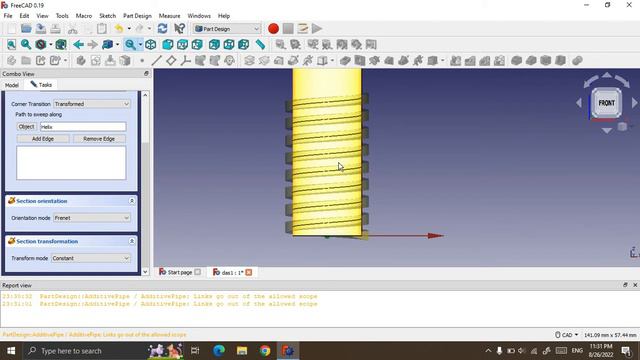640x360 pixels.
Task: Switch to the Model tab
Action: pos(11,85)
